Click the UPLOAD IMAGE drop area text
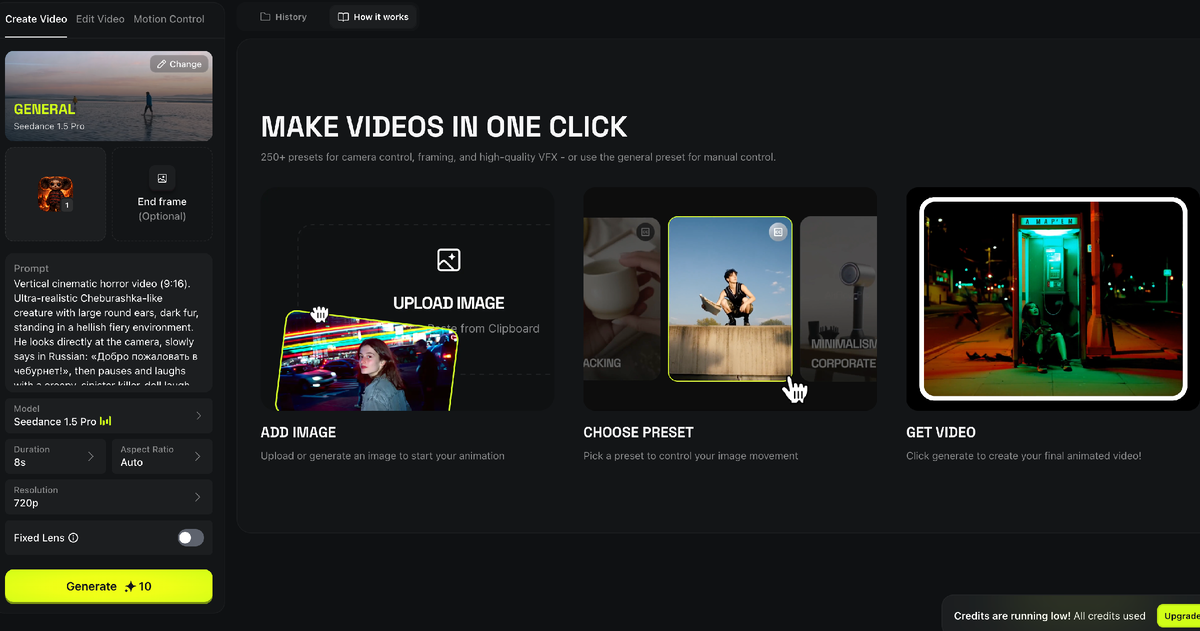Image resolution: width=1200 pixels, height=631 pixels. 449,303
